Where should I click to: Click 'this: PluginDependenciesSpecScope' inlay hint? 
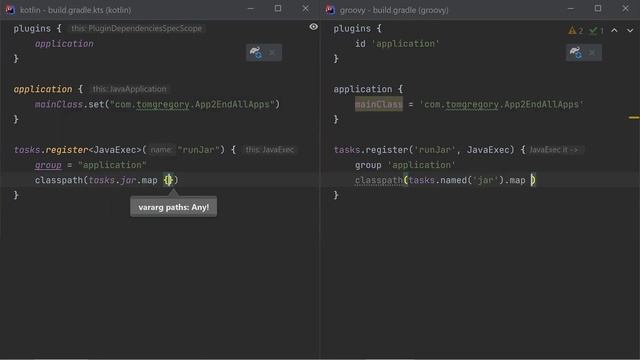click(136, 29)
